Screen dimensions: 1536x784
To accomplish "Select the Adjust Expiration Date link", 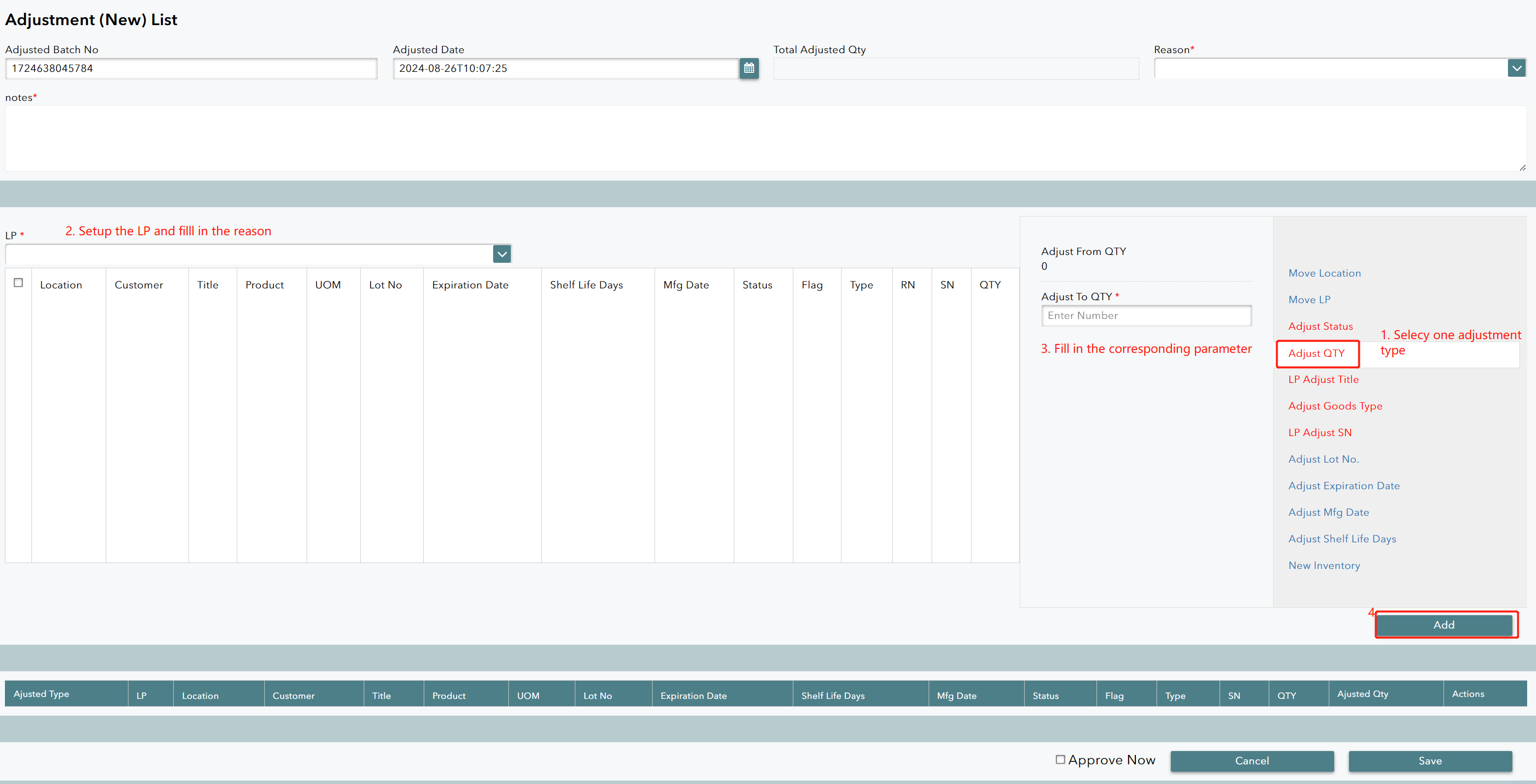I will 1344,486.
